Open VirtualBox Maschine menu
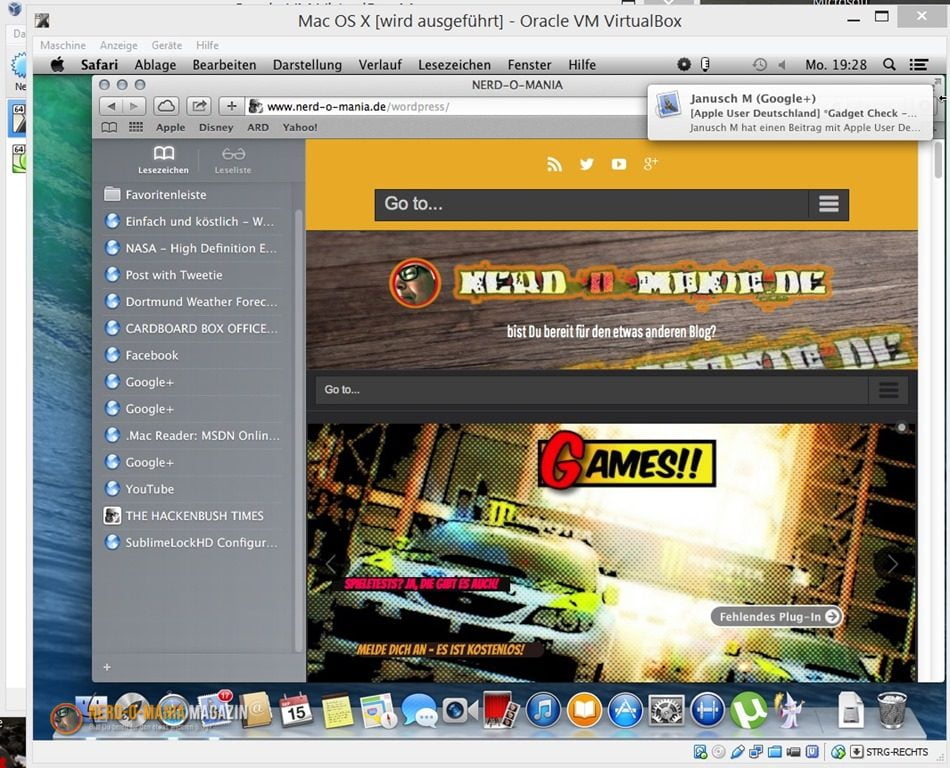 [63, 45]
